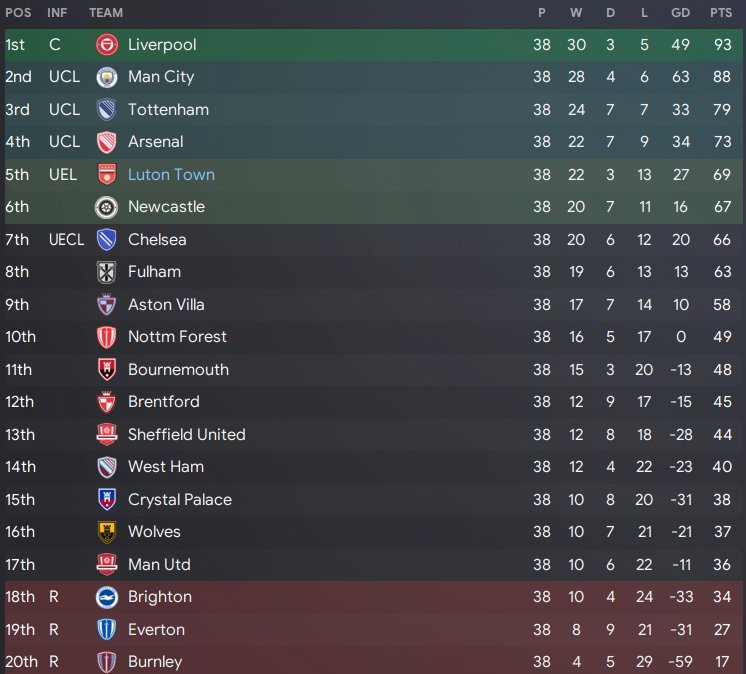Click the Fulham crest icon
Screen dimensions: 746x674
107,272
